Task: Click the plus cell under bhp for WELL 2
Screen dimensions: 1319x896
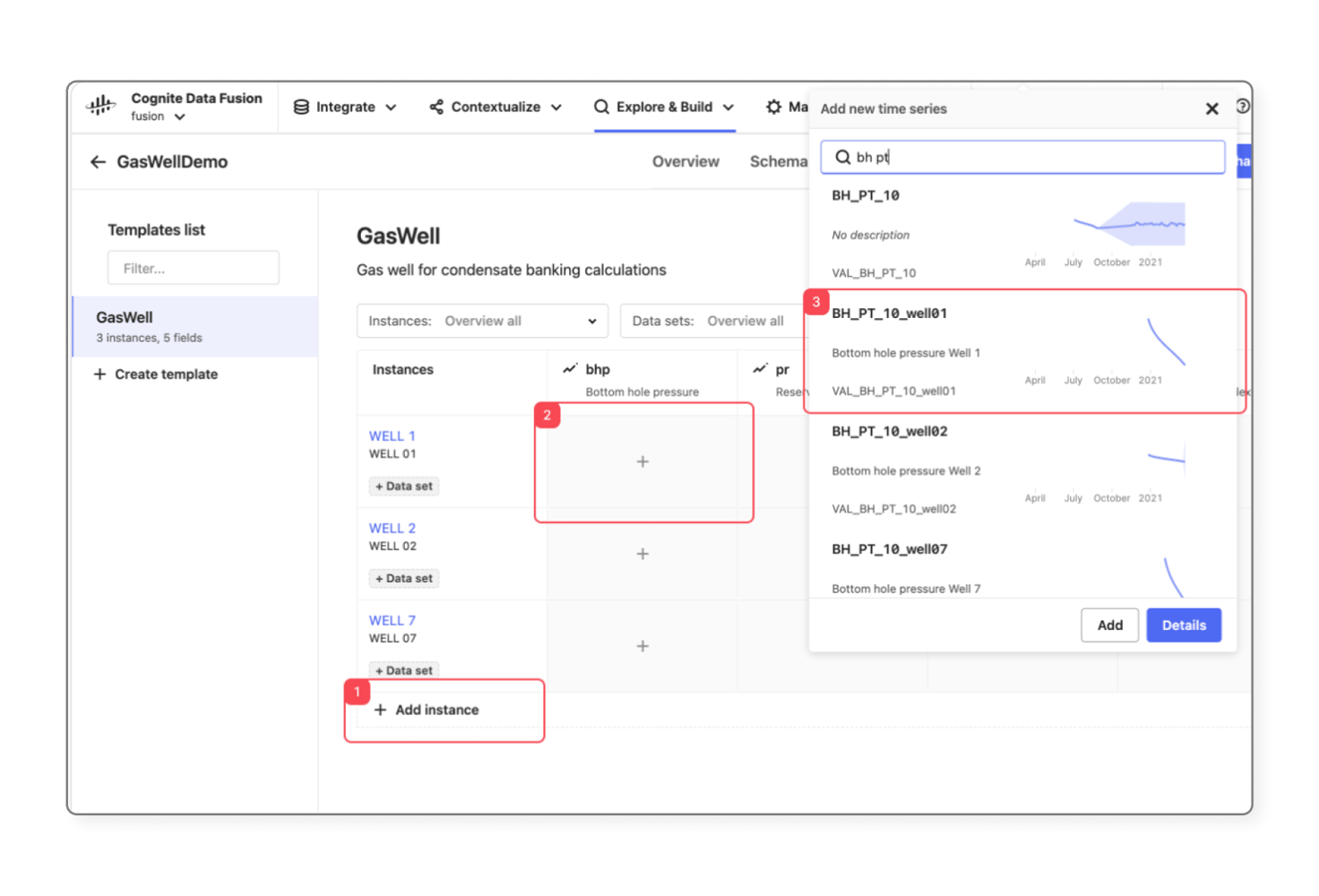Action: 642,554
